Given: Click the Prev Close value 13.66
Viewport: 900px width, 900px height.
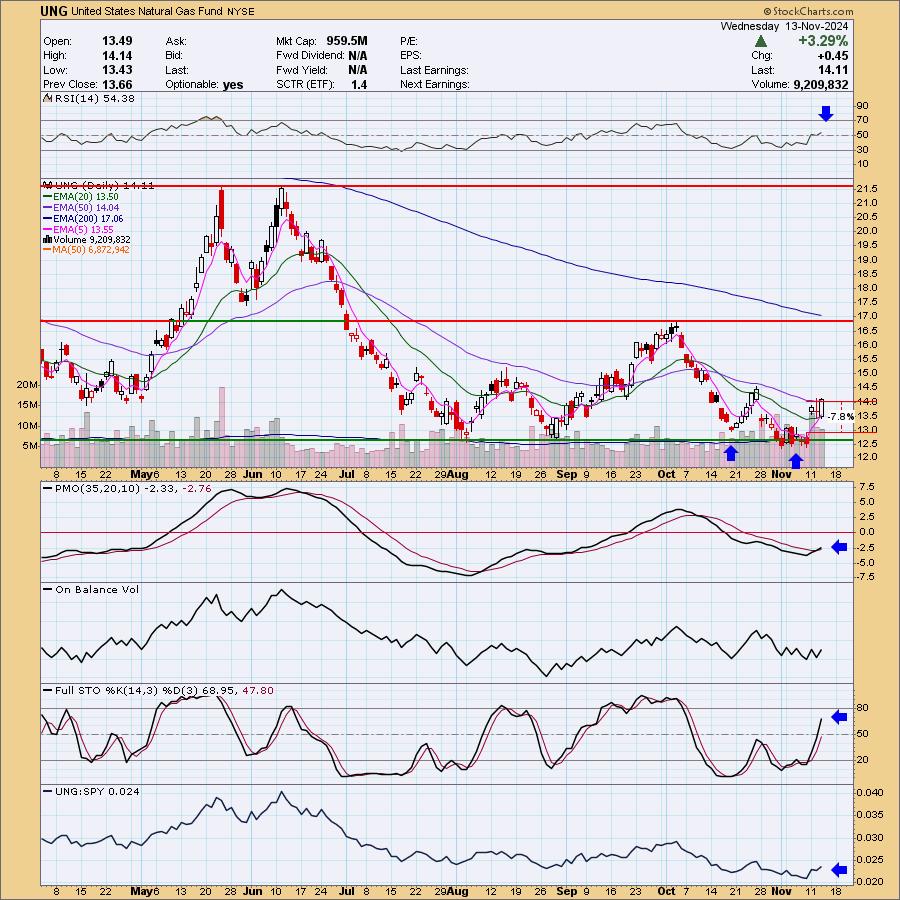Looking at the screenshot, I should point(117,84).
